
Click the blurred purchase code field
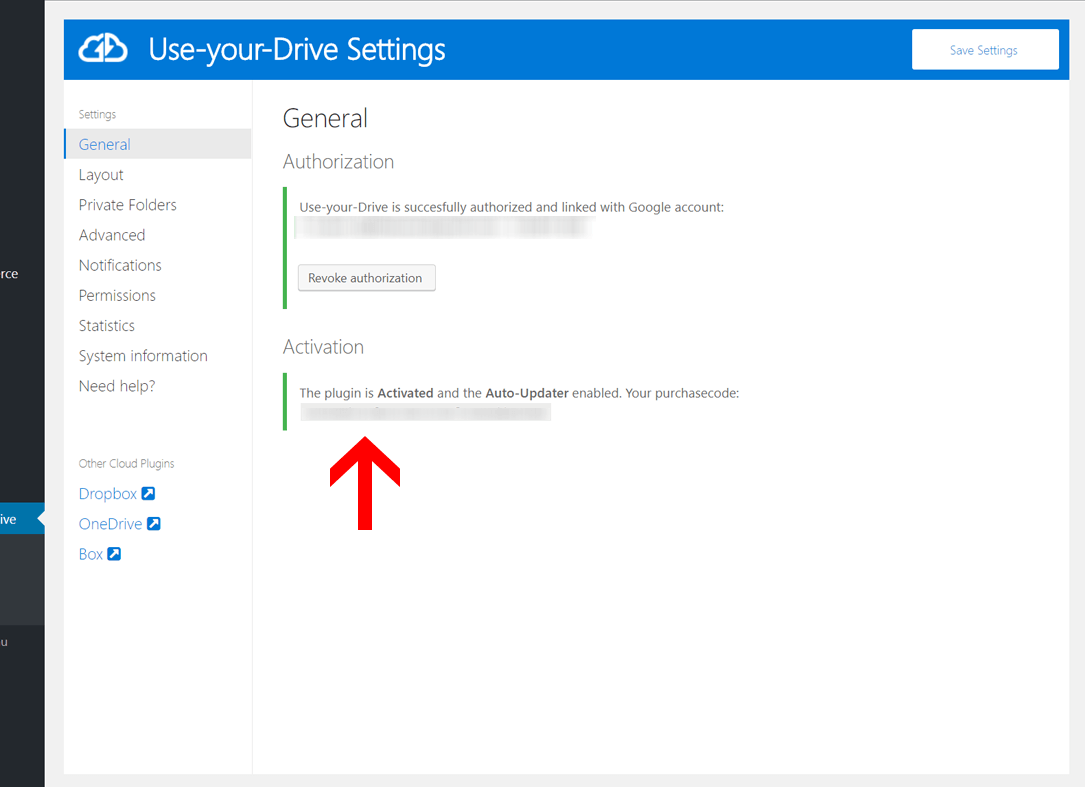coord(426,413)
